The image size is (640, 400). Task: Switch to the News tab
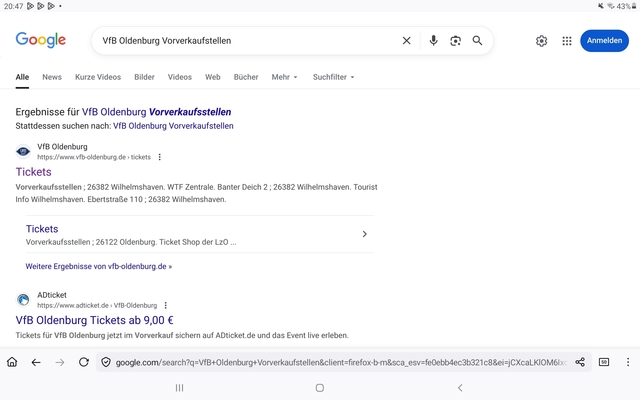52,77
